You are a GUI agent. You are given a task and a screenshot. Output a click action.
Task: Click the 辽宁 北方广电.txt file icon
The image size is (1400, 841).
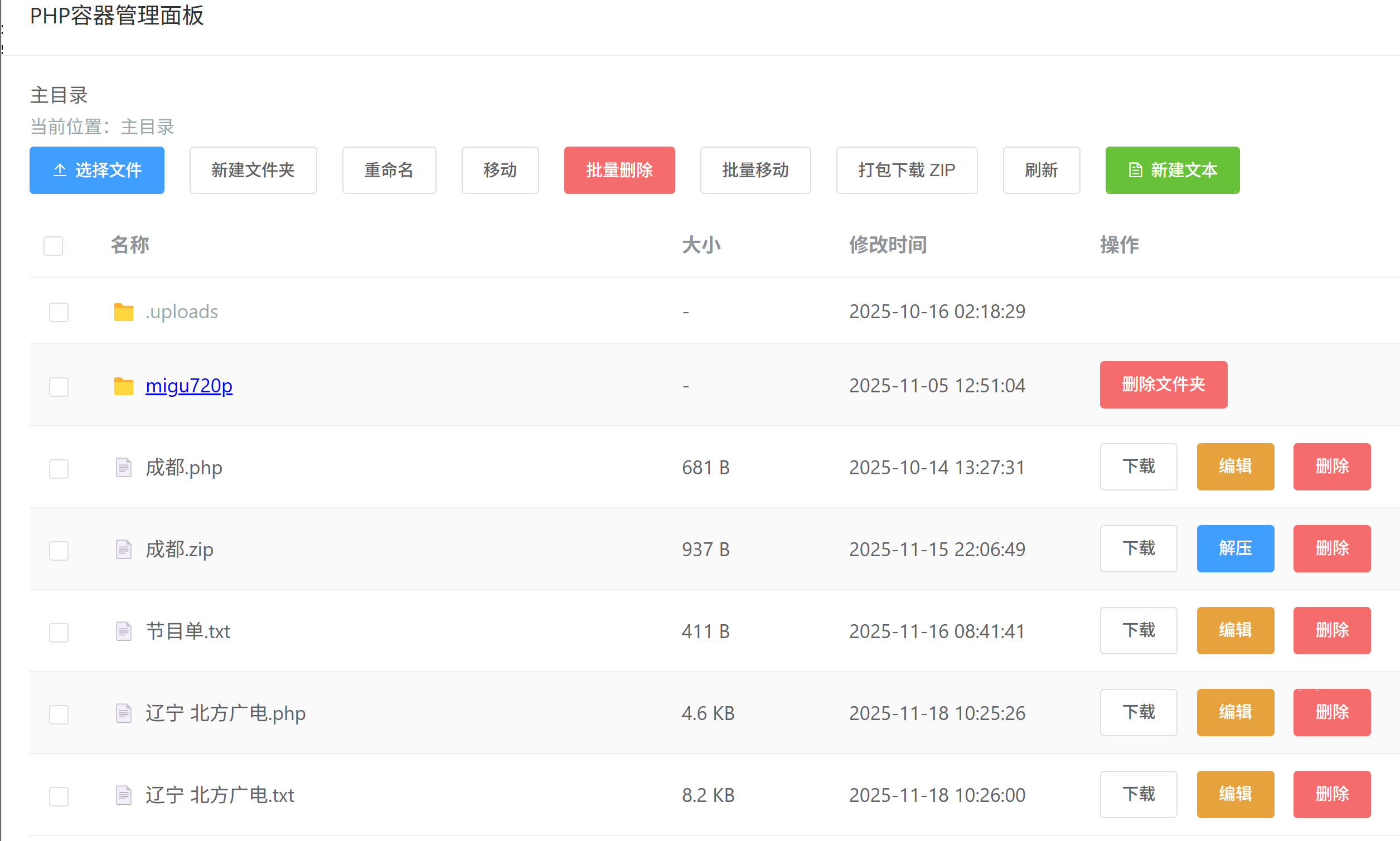tap(123, 795)
